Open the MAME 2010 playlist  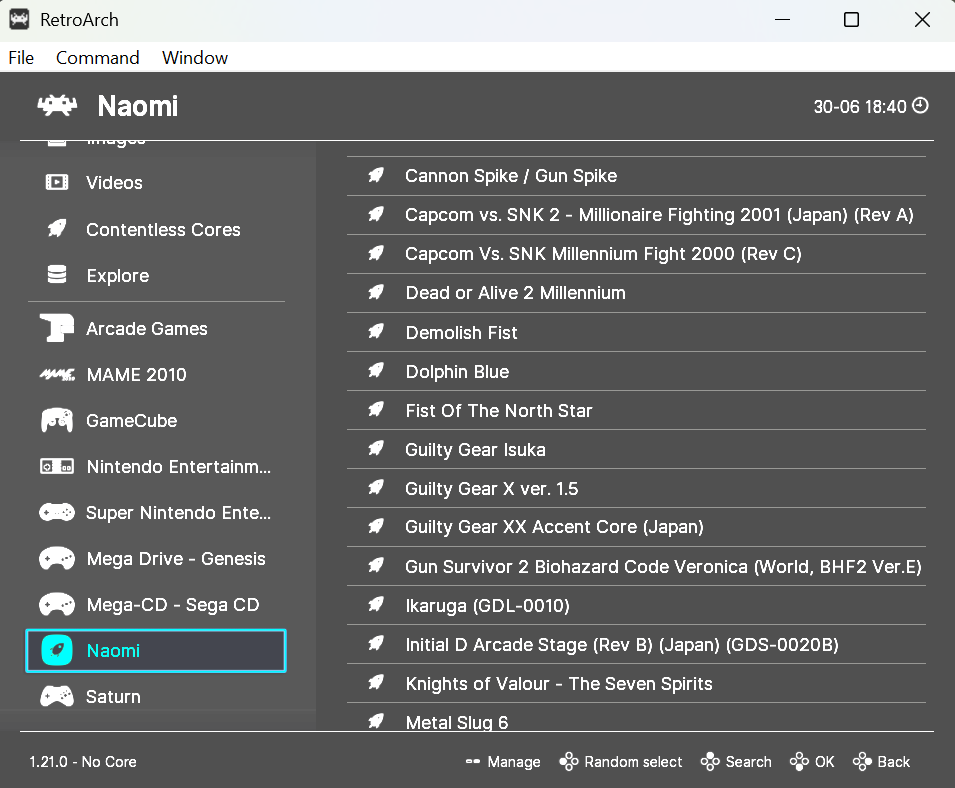(x=156, y=375)
